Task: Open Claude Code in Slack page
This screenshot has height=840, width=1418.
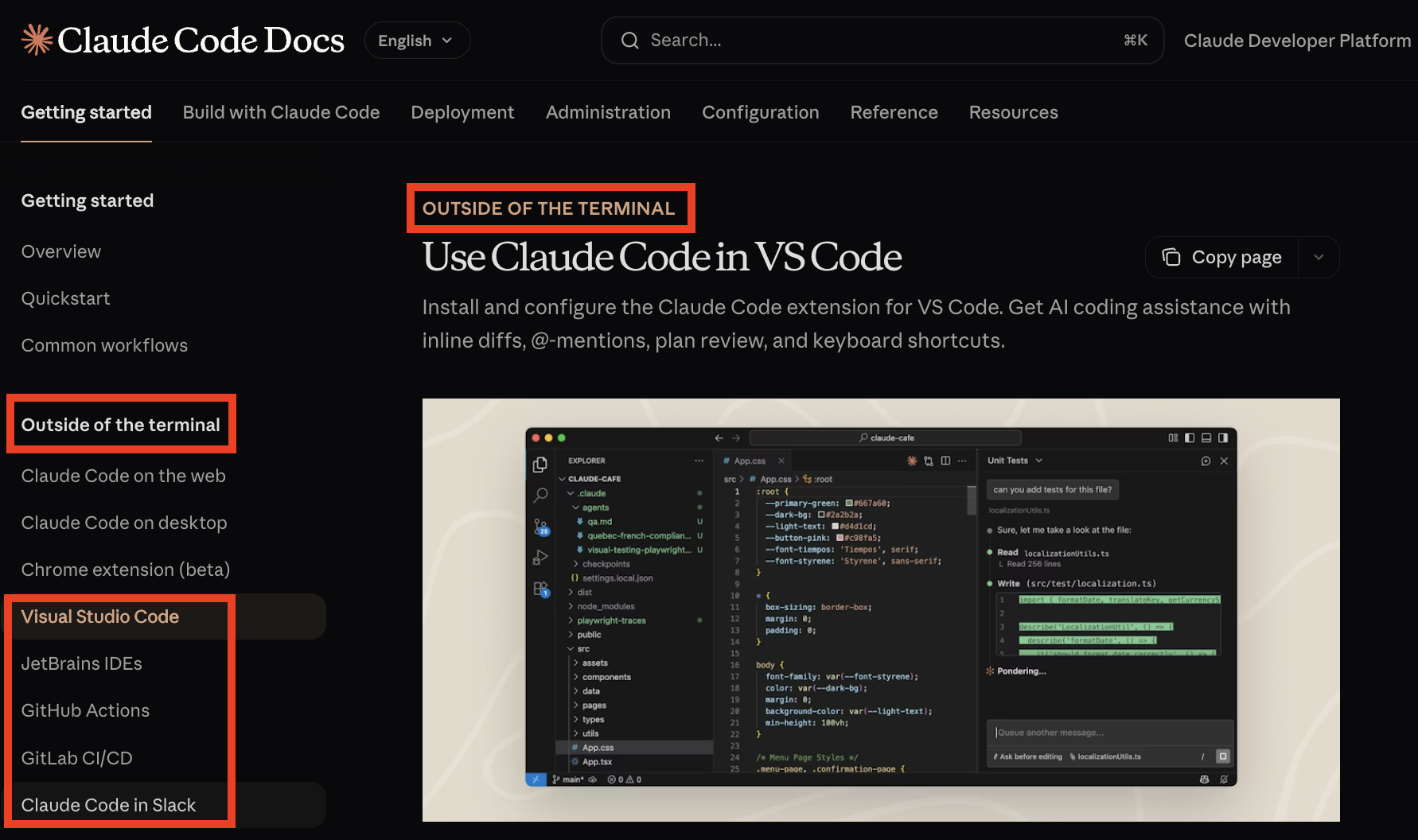Action: click(108, 805)
